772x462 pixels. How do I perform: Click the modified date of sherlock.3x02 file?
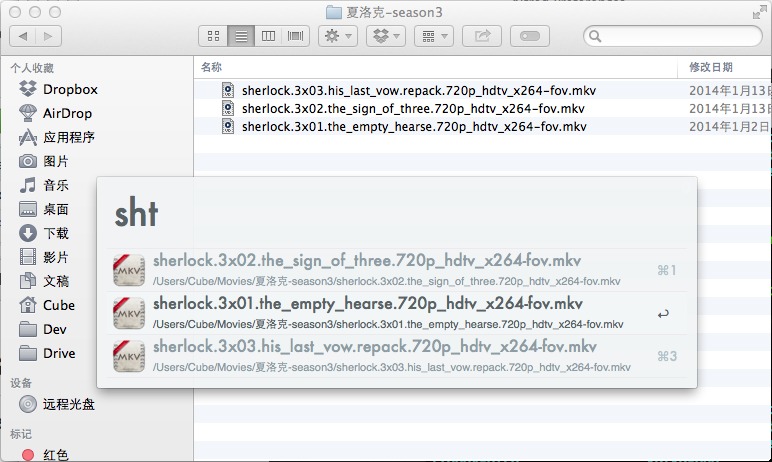point(730,108)
